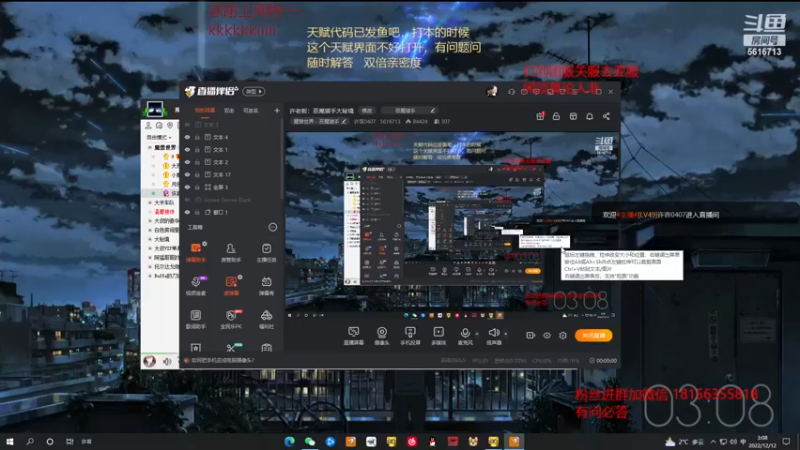Click the stream preview canvas
This screenshot has height=450, width=800.
452,226
